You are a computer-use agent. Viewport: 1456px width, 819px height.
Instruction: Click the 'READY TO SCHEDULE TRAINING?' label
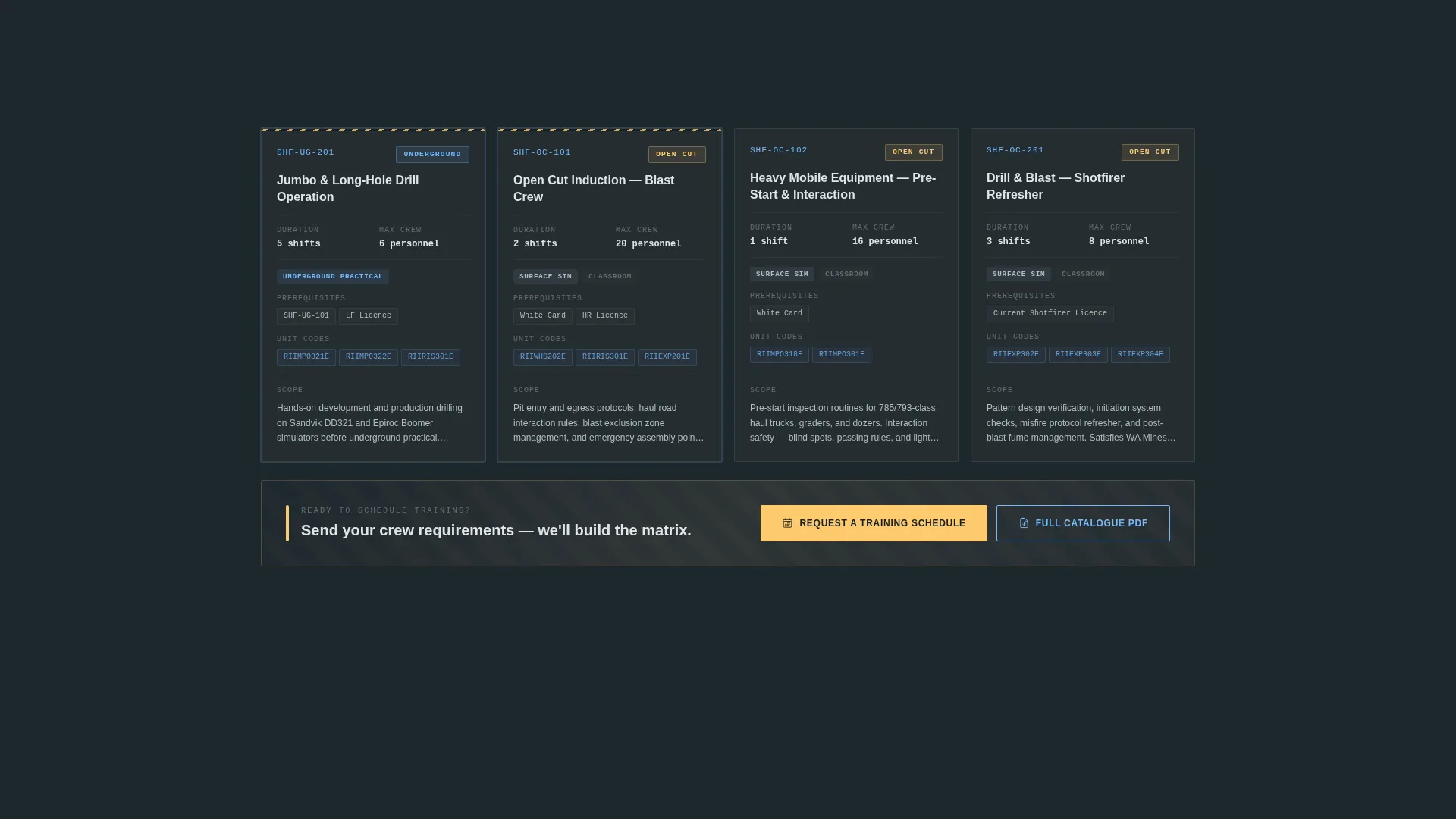click(x=386, y=510)
